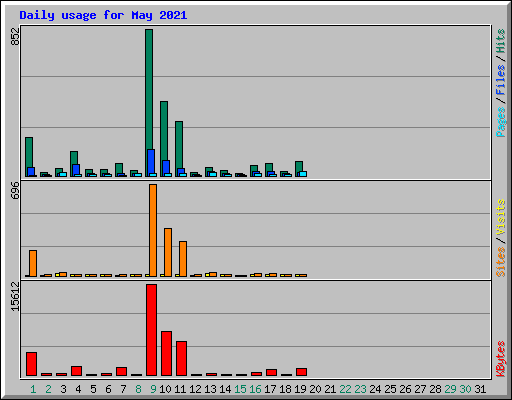
Task: Click the 'Visits' legend label
Action: (x=501, y=218)
